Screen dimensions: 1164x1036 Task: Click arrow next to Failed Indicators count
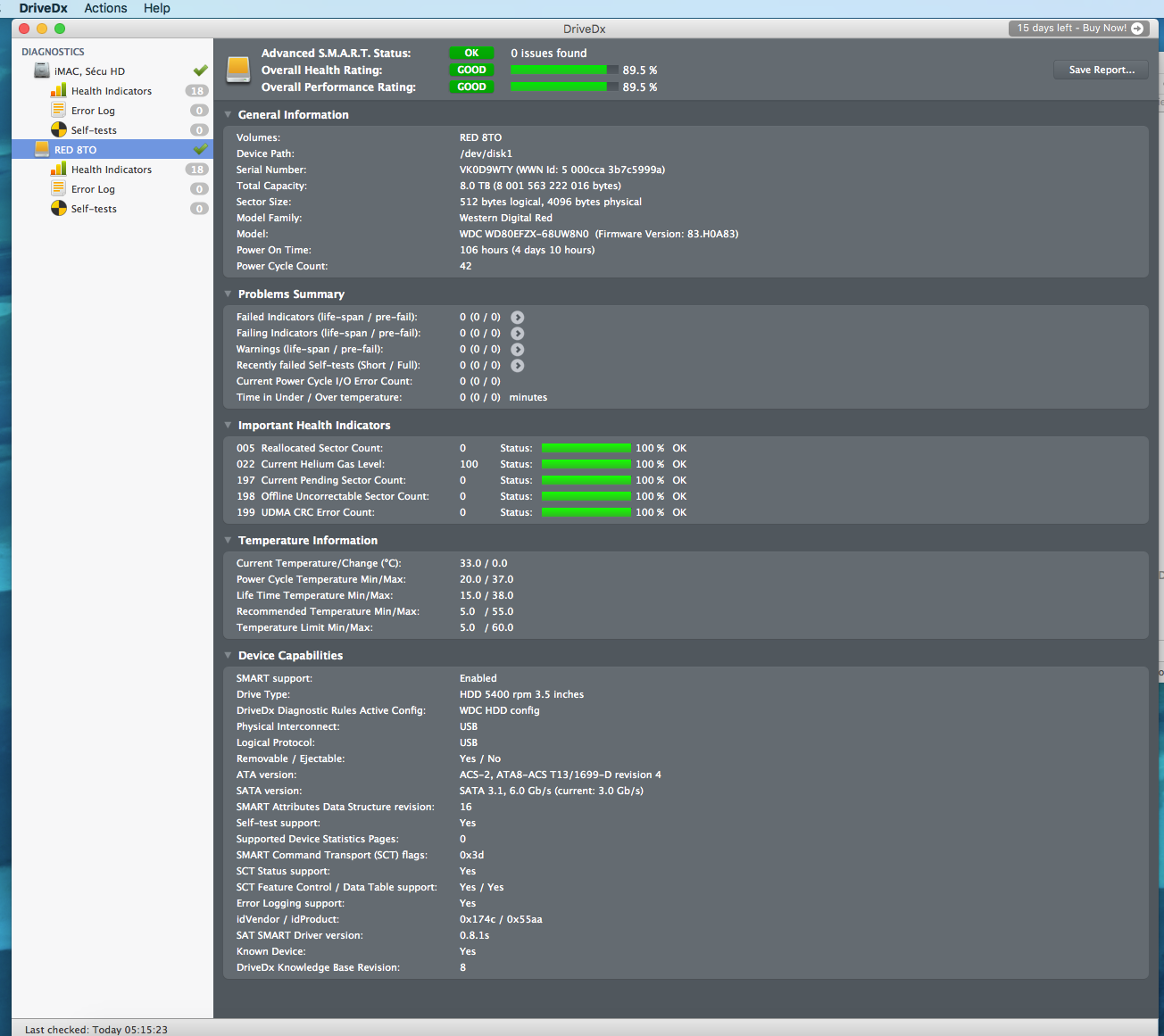[x=518, y=318]
